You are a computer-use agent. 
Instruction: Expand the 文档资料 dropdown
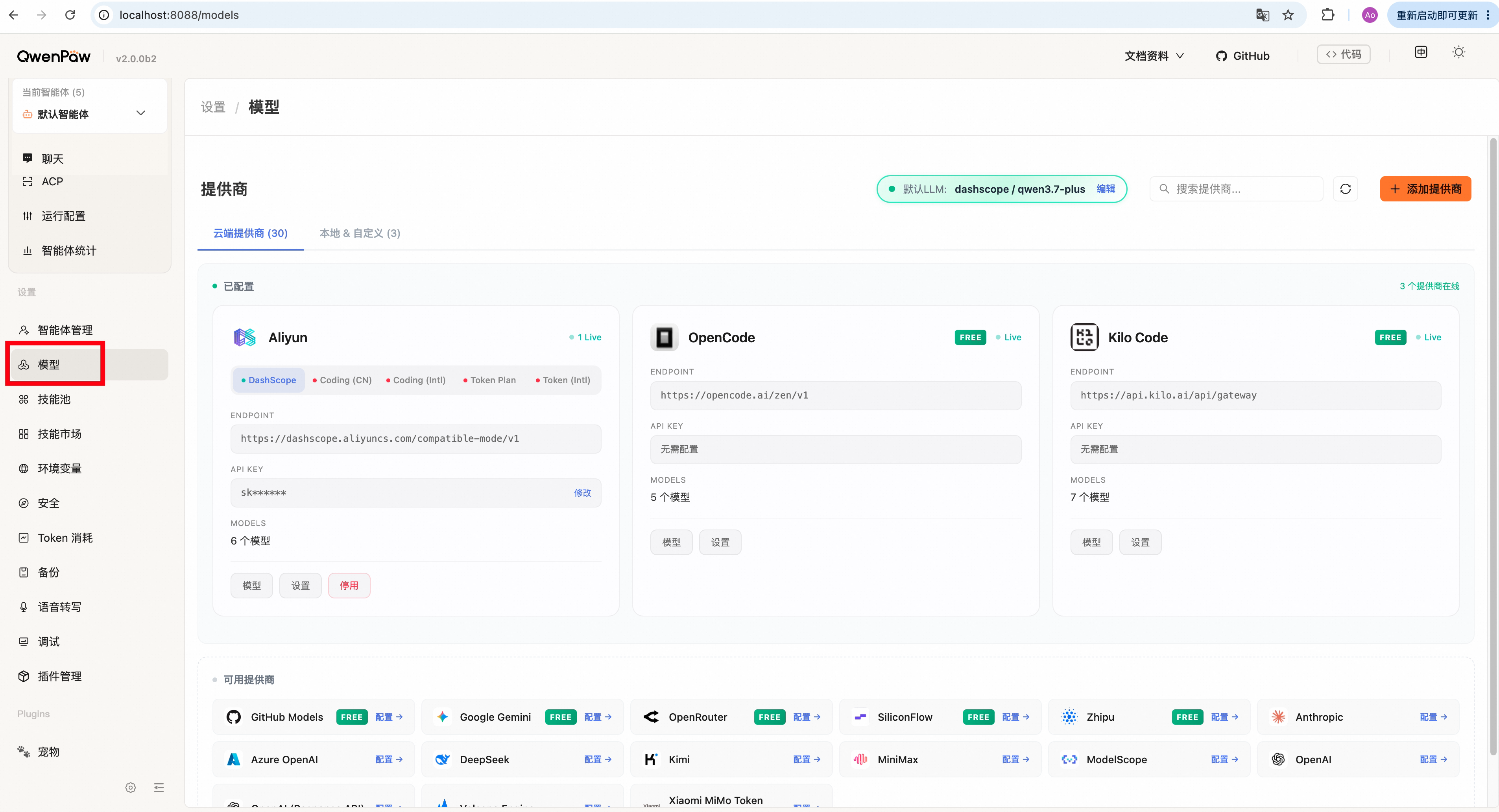pos(1154,56)
